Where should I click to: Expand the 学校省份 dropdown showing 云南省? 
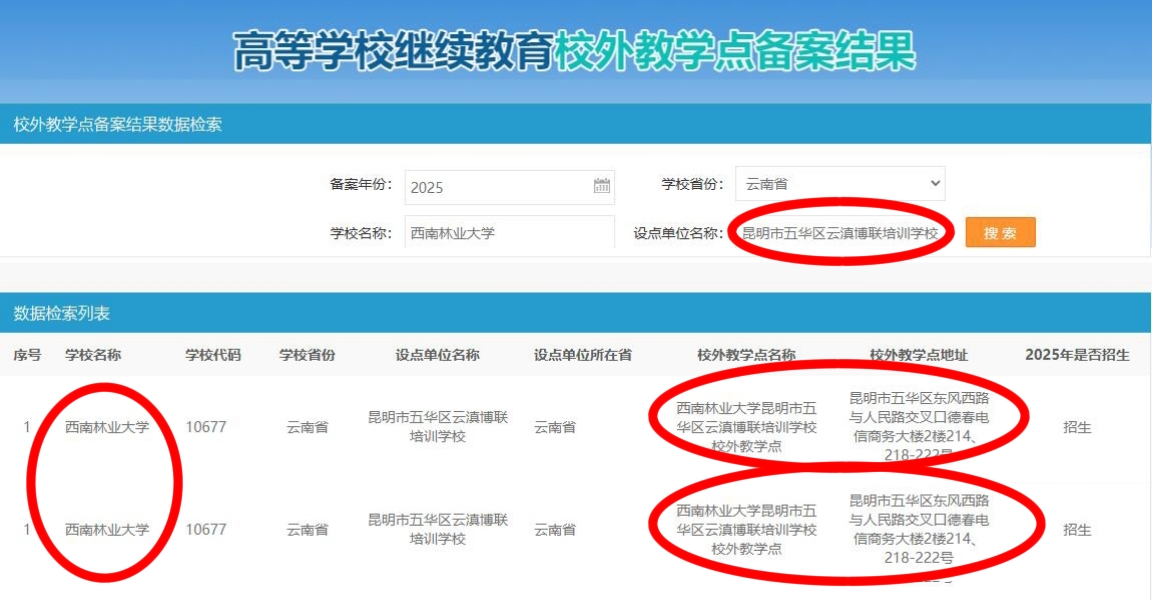tap(840, 184)
